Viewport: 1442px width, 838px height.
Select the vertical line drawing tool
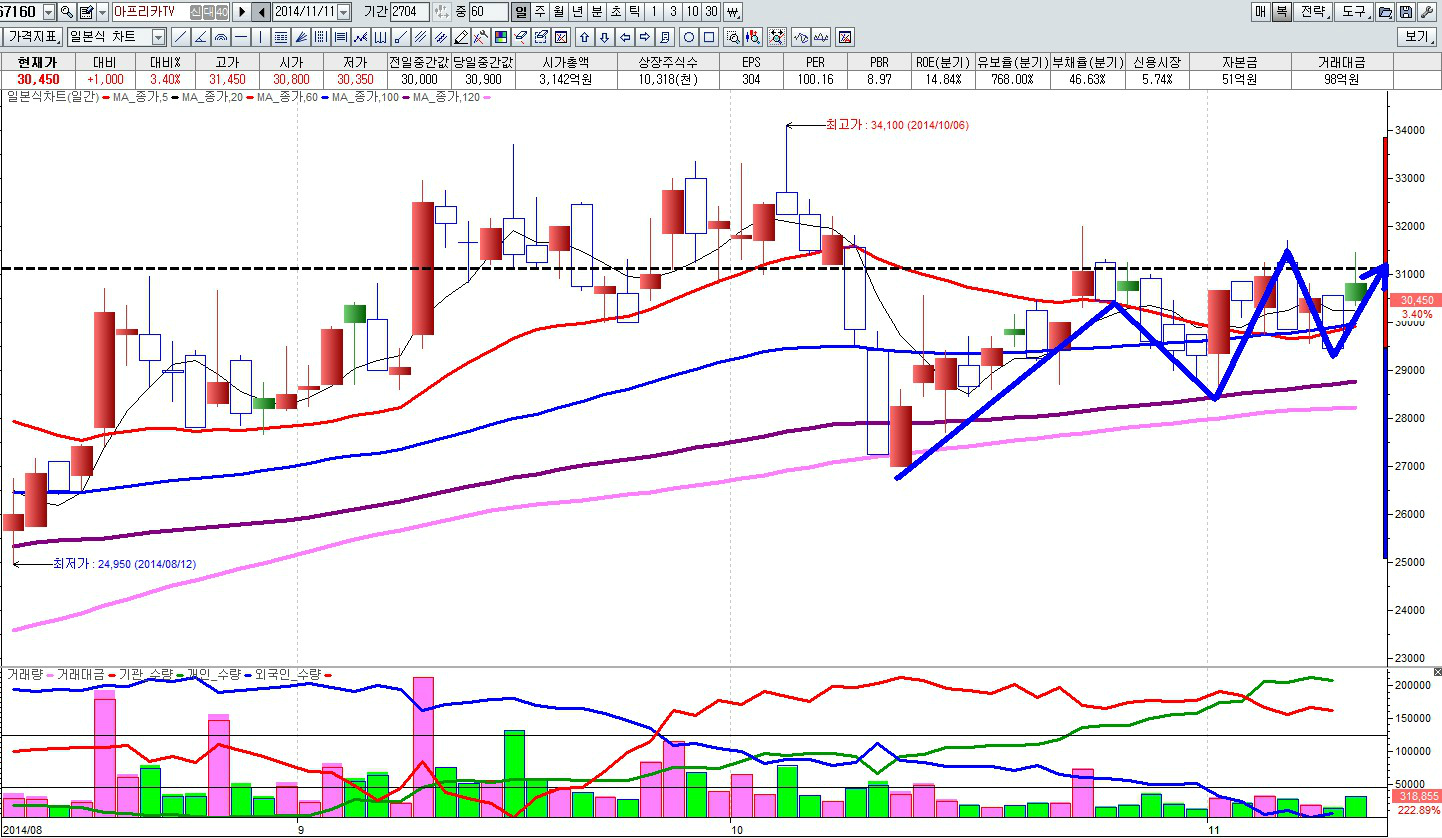click(260, 37)
